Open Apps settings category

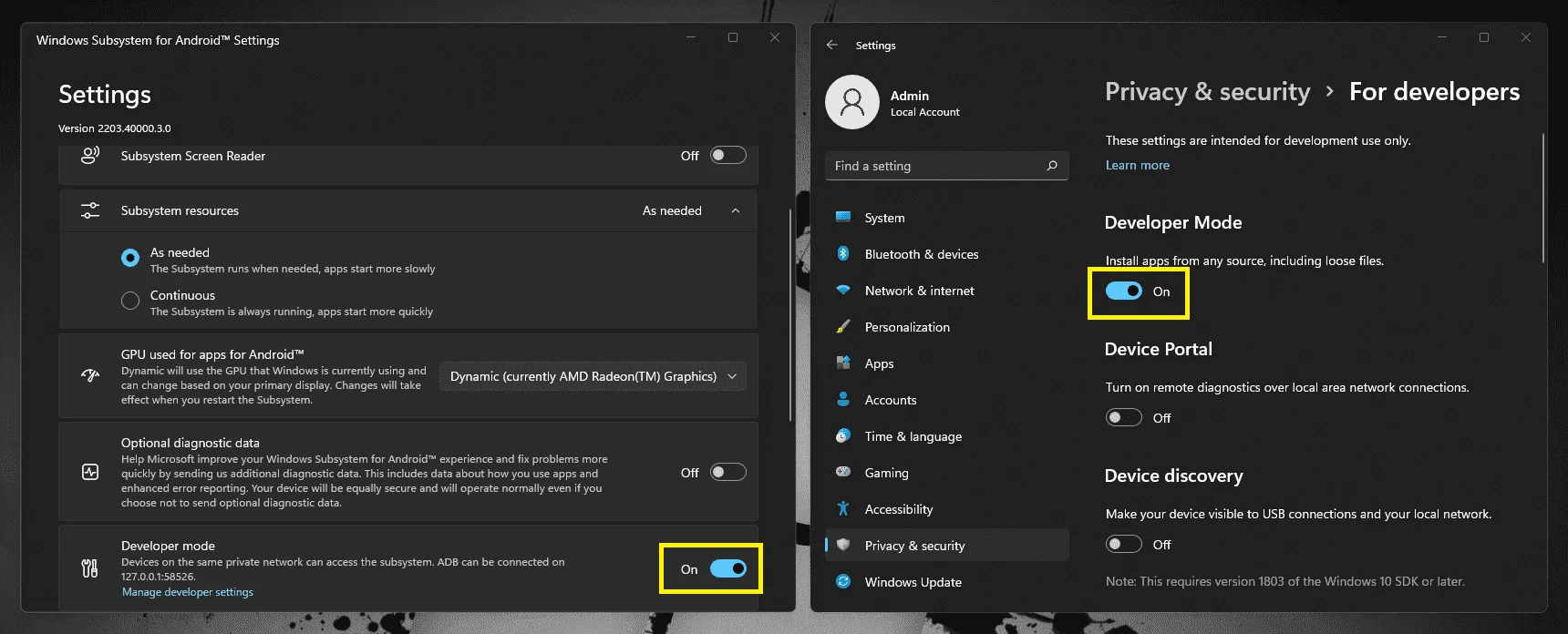(x=946, y=363)
